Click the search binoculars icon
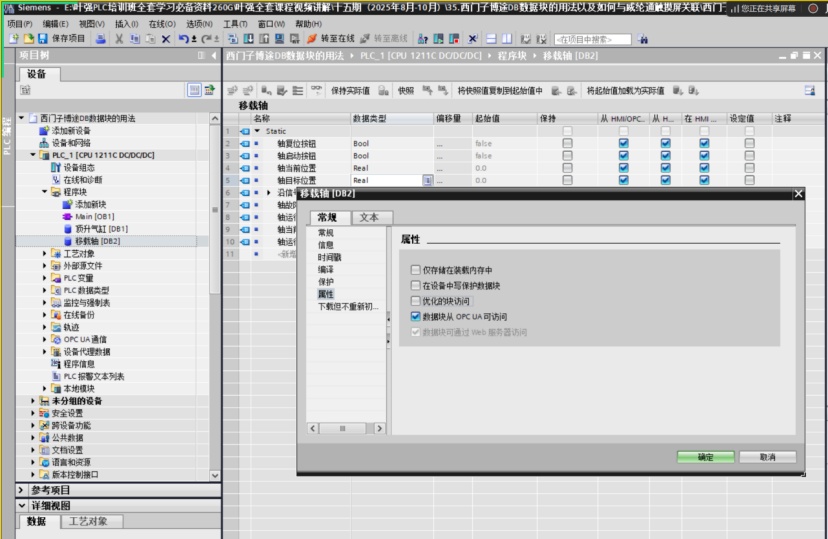The image size is (828, 539). pyautogui.click(x=643, y=39)
